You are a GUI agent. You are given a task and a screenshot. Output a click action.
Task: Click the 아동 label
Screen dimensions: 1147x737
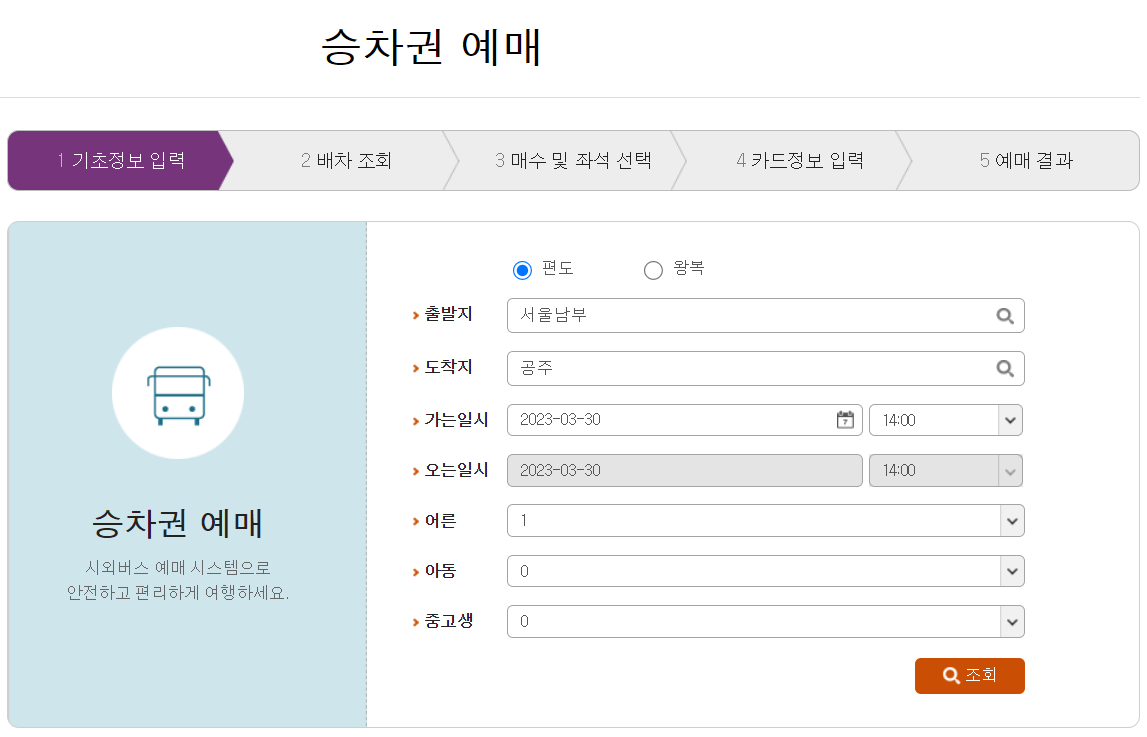[x=440, y=571]
